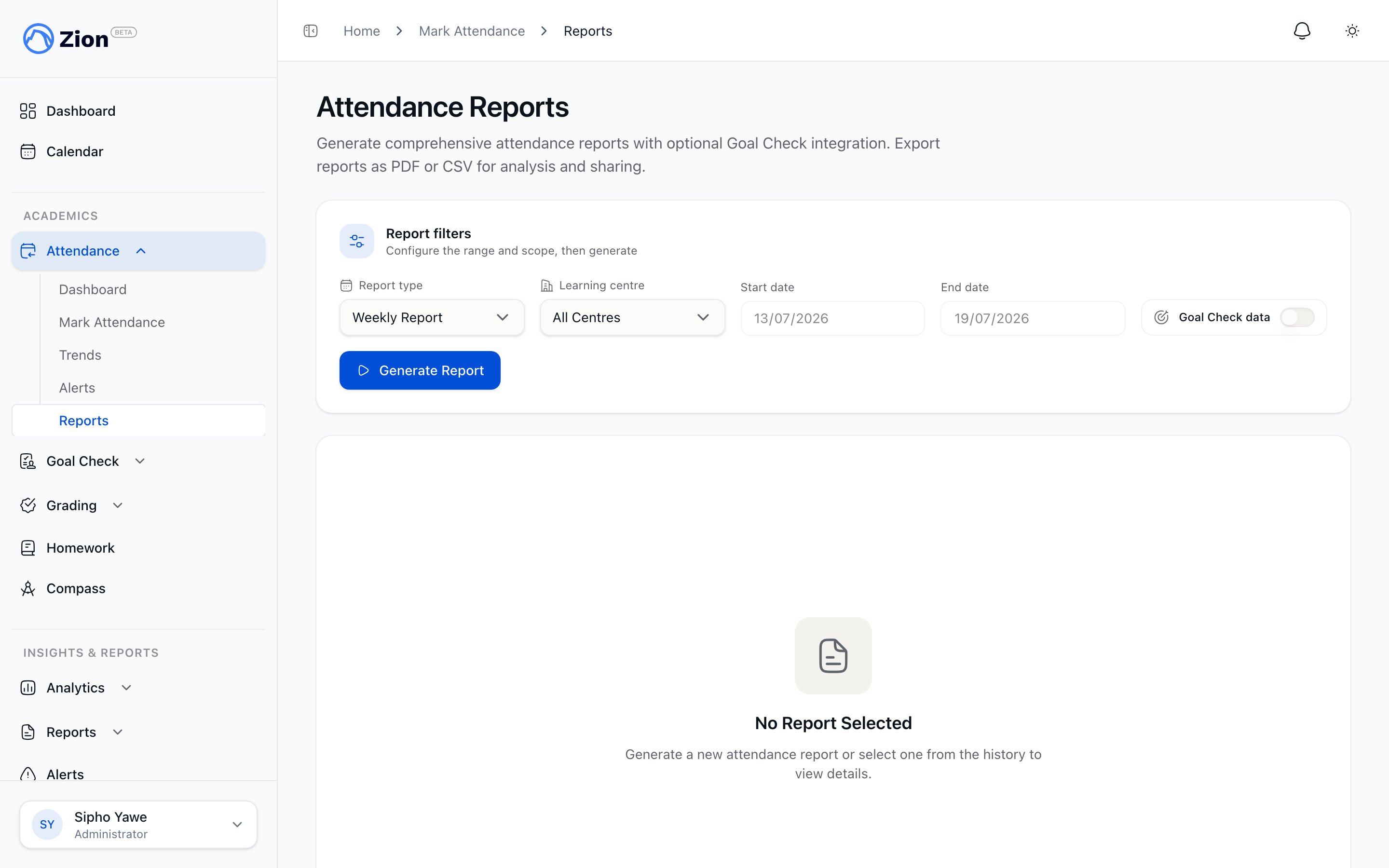
Task: Click the SY user avatar
Action: [x=47, y=825]
